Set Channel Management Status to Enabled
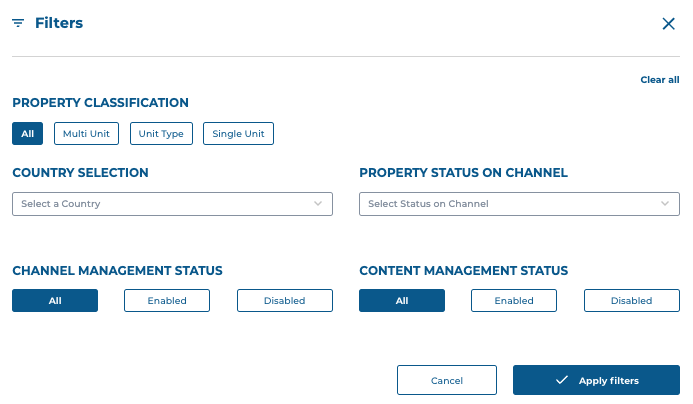Screen dimensions: 693x404 pyautogui.click(x=167, y=301)
